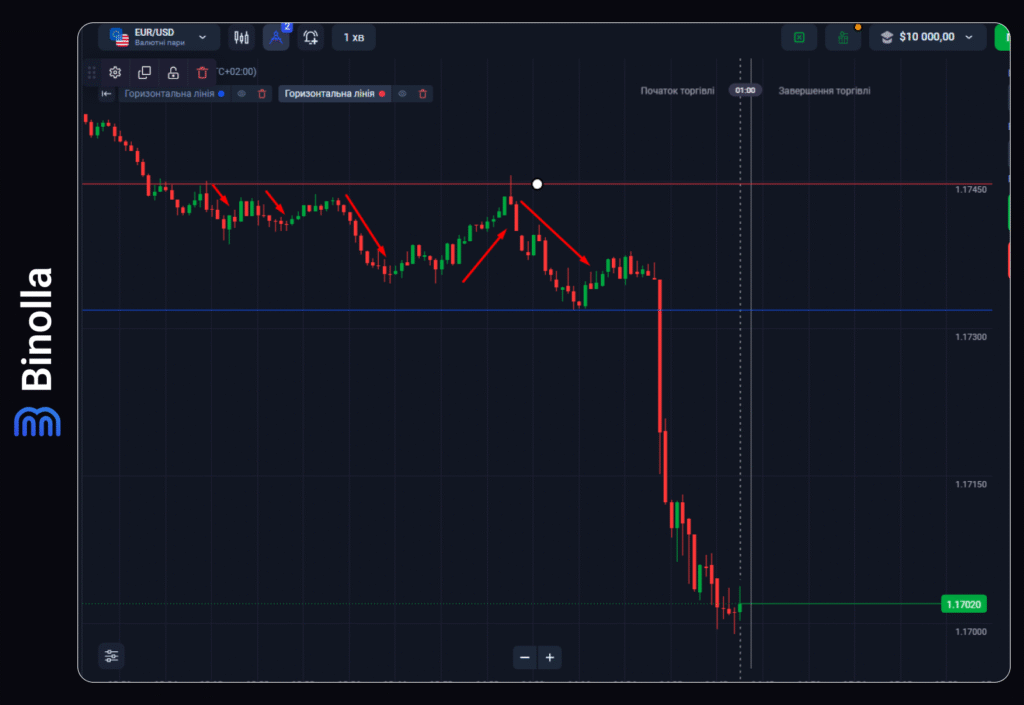The width and height of the screenshot is (1024, 705).
Task: Toggle the lock icon for the selected drawing
Action: coord(173,72)
